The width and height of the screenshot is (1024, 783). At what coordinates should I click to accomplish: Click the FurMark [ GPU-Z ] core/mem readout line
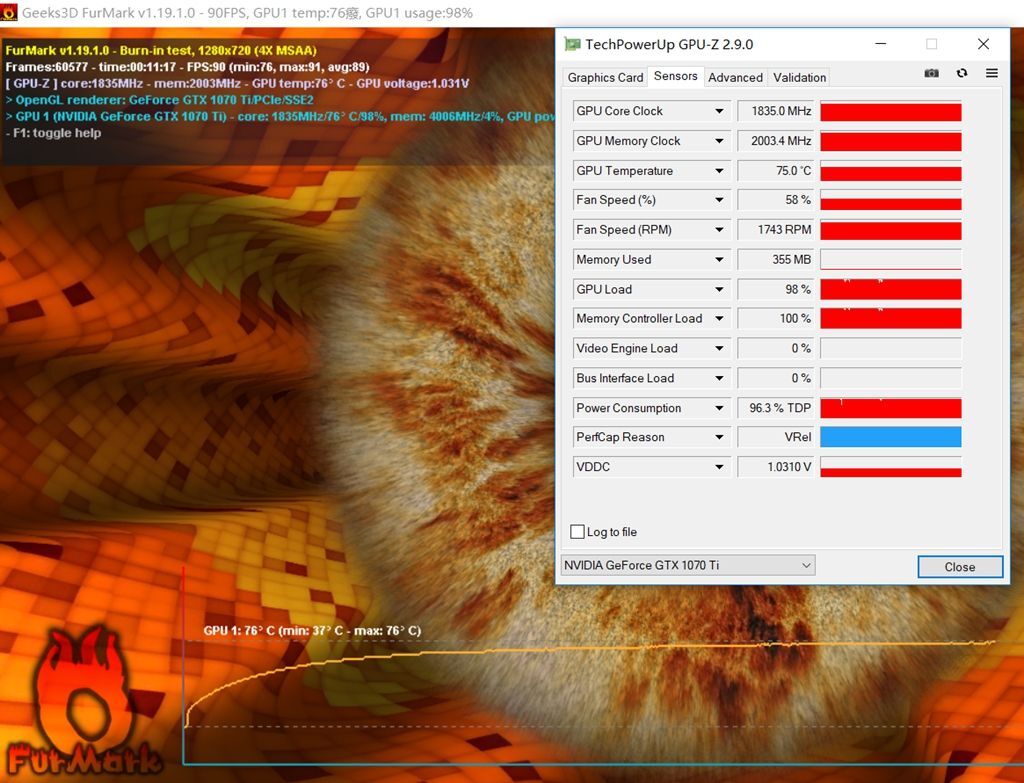click(x=237, y=84)
